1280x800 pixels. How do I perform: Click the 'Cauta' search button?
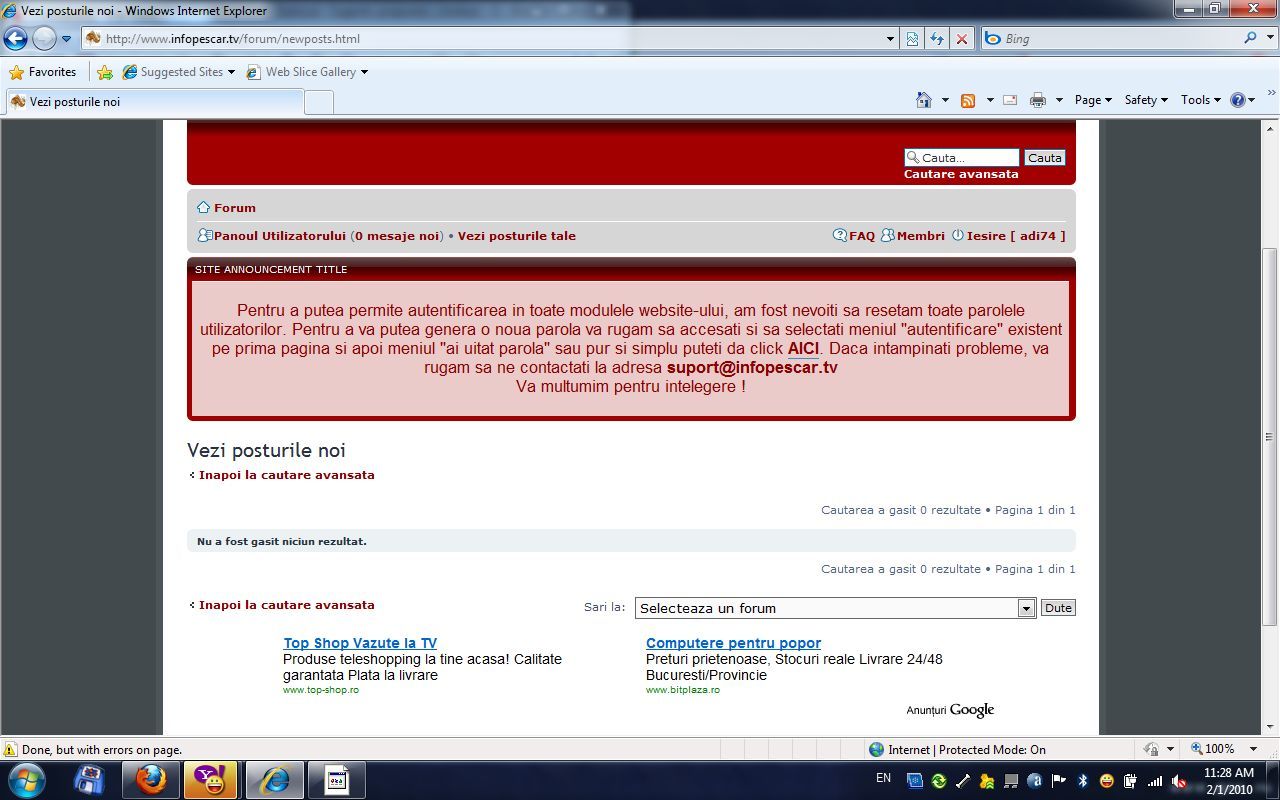coord(1044,158)
